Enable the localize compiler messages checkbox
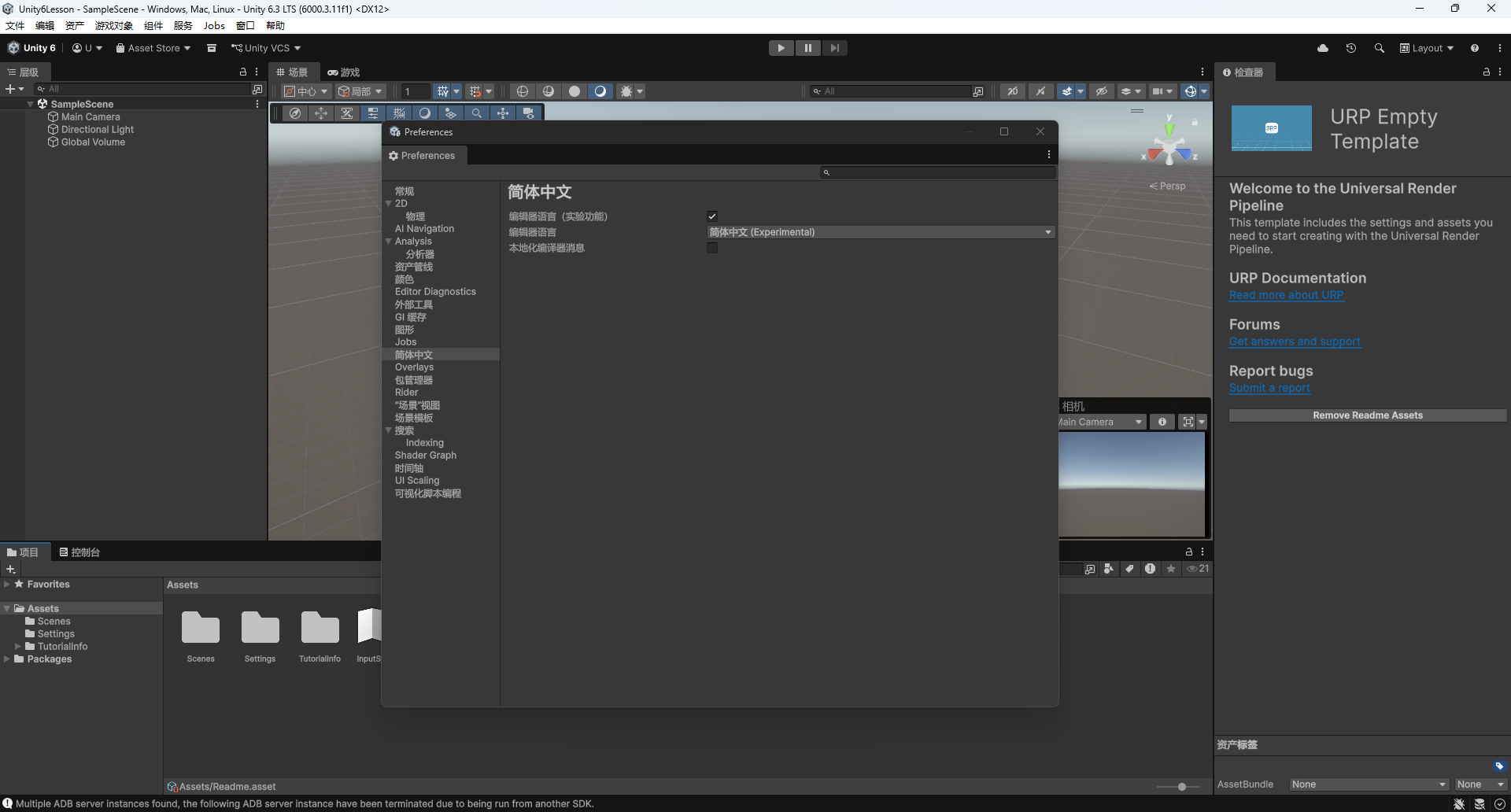The height and width of the screenshot is (812, 1511). pyautogui.click(x=712, y=248)
